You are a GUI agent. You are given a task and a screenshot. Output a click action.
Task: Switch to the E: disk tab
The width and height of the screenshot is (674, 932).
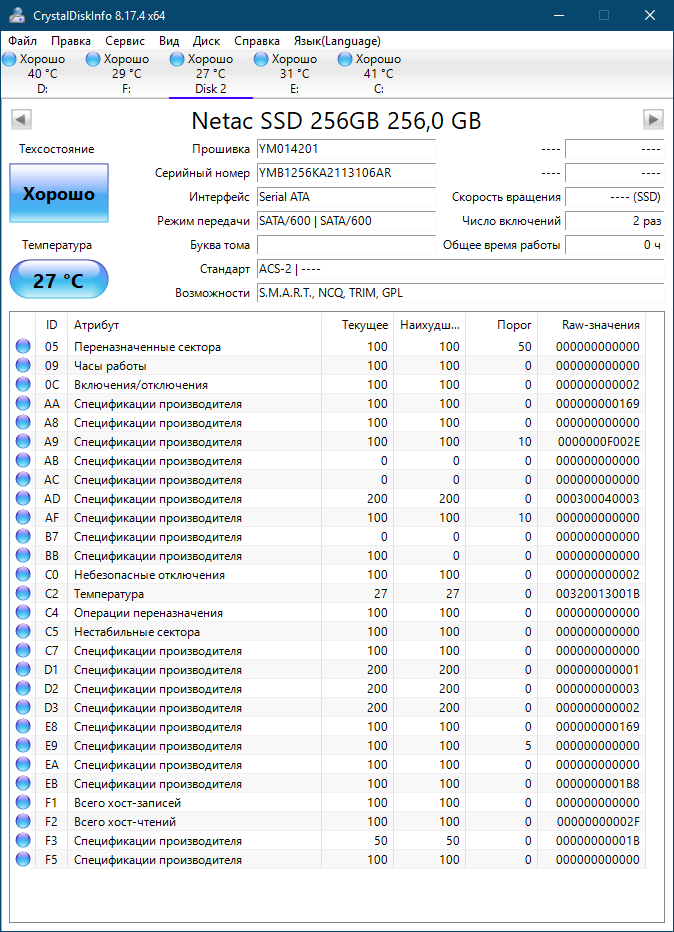tap(295, 74)
